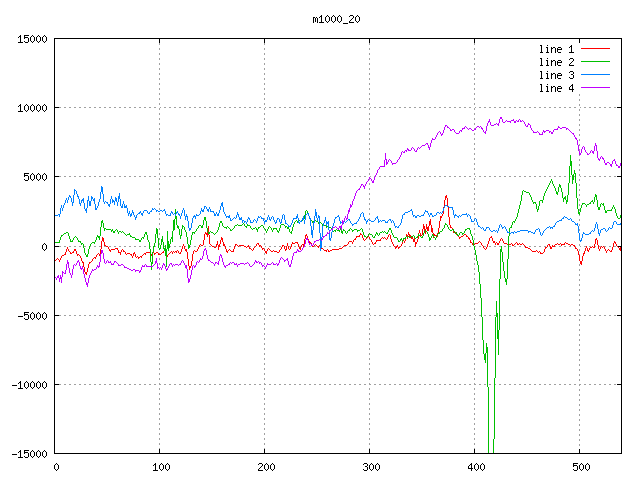Click the -5000 y-axis tick label
The width and height of the screenshot is (640, 480).
pyautogui.click(x=33, y=315)
